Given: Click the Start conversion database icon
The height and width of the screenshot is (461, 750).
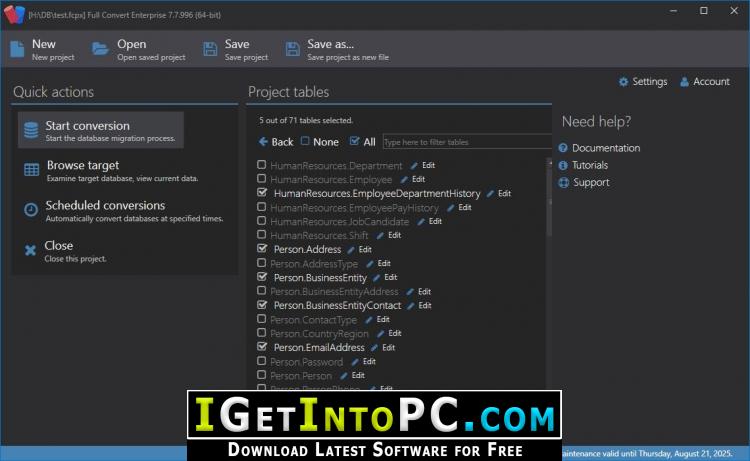Looking at the screenshot, I should pos(31,130).
